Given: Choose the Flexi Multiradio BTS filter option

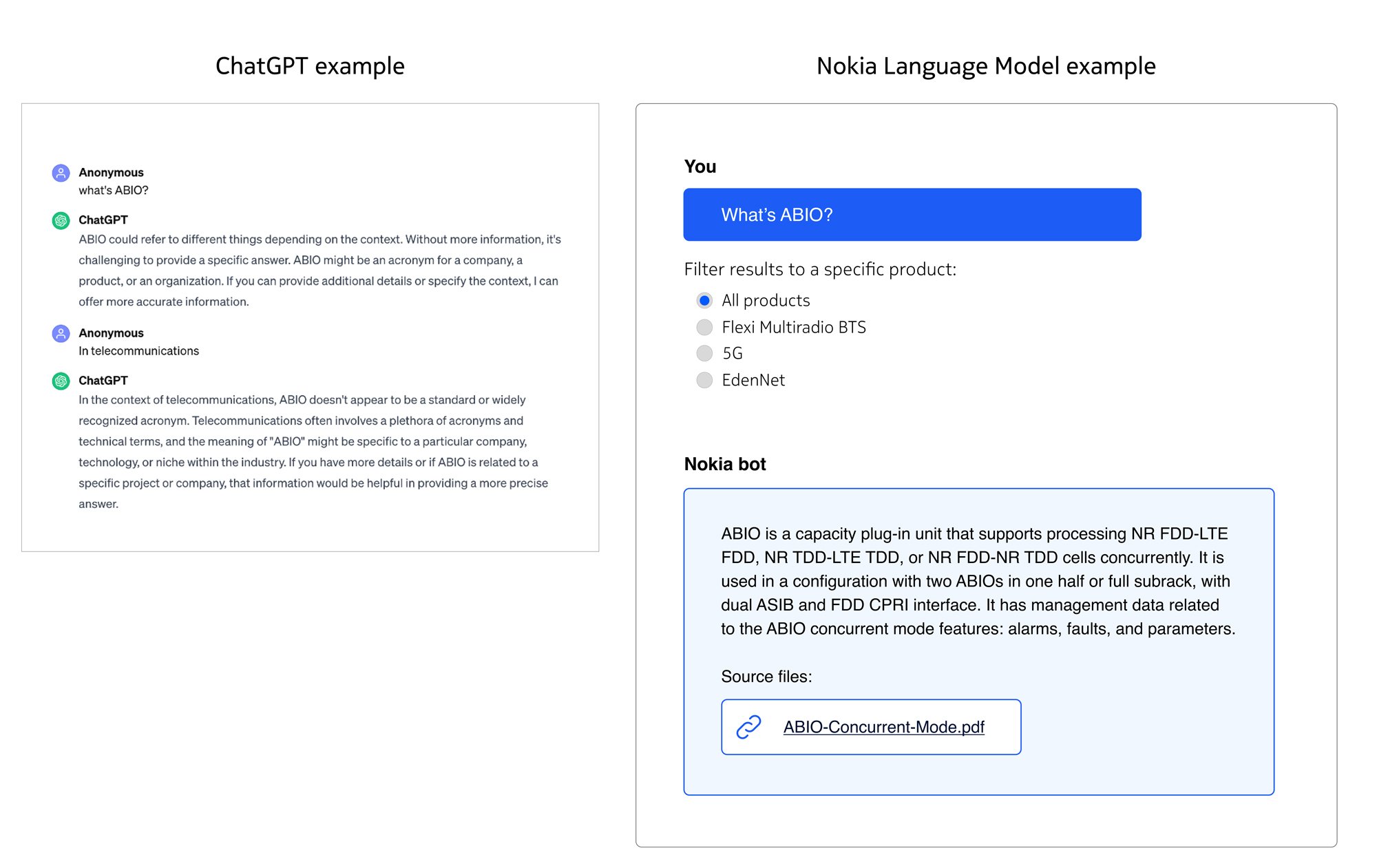Looking at the screenshot, I should tap(704, 327).
